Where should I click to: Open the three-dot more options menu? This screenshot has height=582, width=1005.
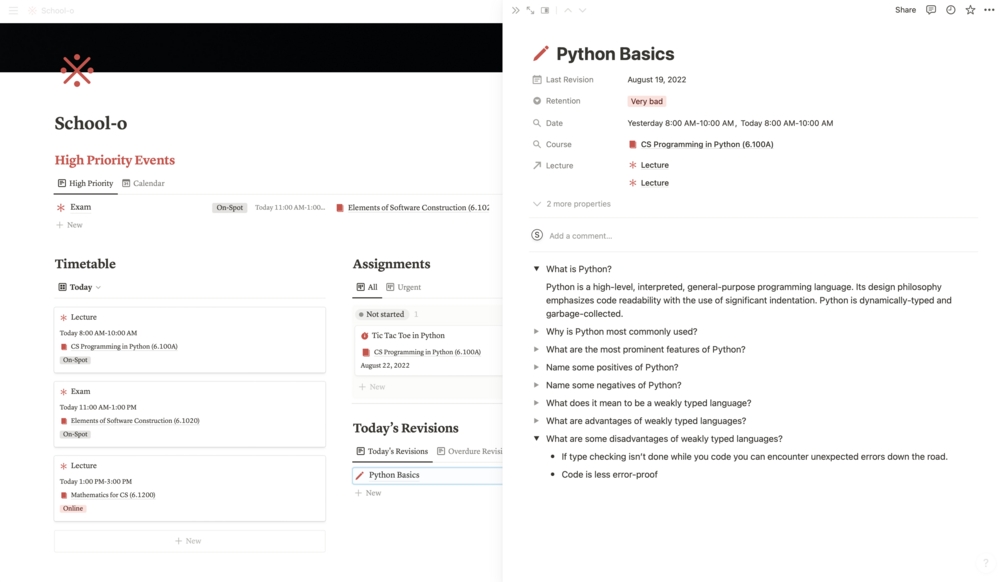[989, 10]
